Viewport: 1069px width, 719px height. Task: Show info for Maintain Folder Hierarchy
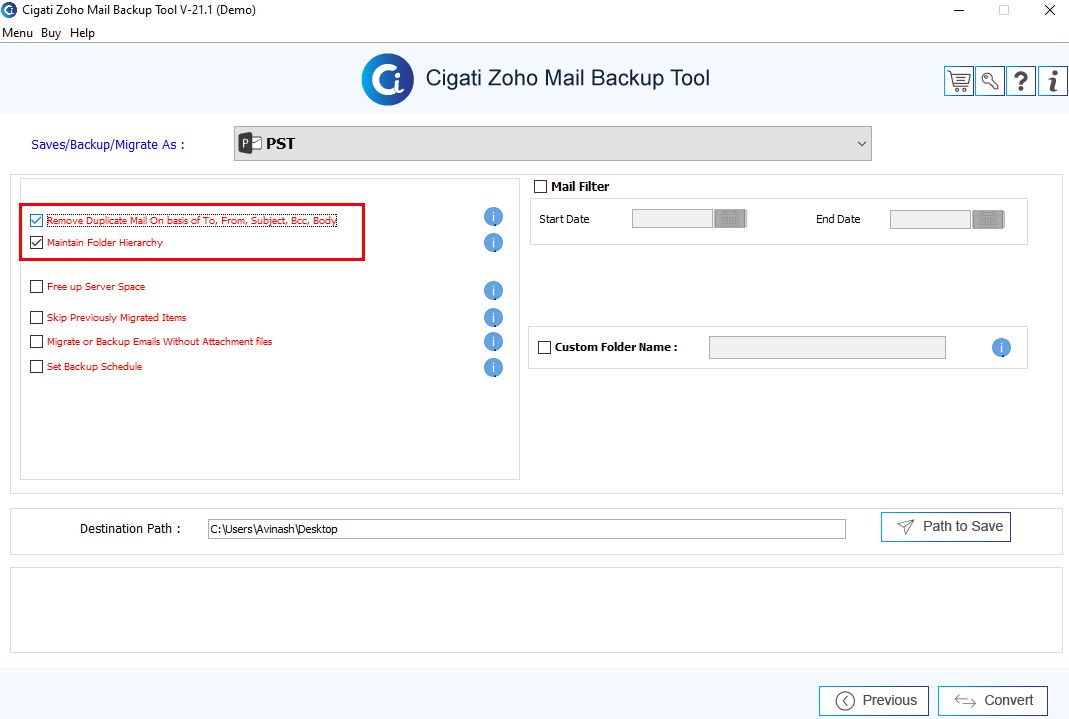(493, 243)
